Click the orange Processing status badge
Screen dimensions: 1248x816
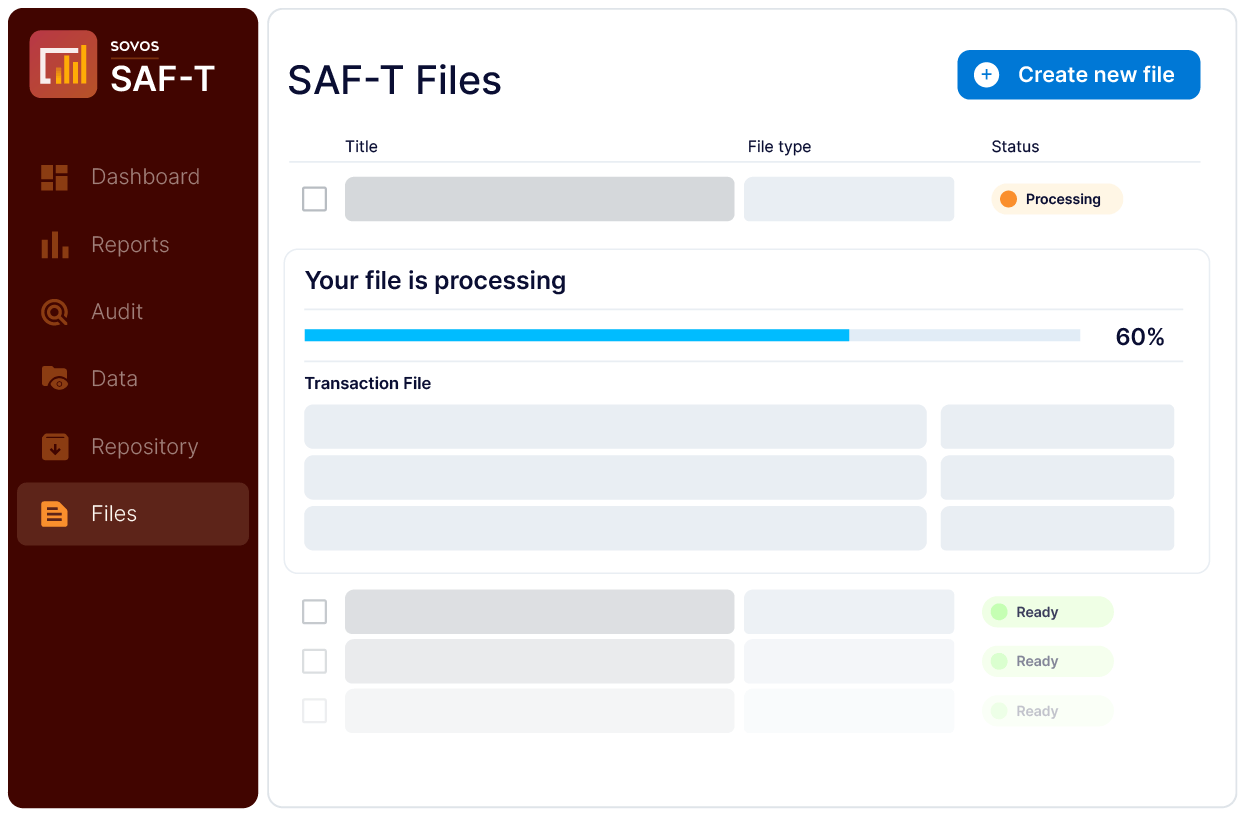pyautogui.click(x=1057, y=199)
